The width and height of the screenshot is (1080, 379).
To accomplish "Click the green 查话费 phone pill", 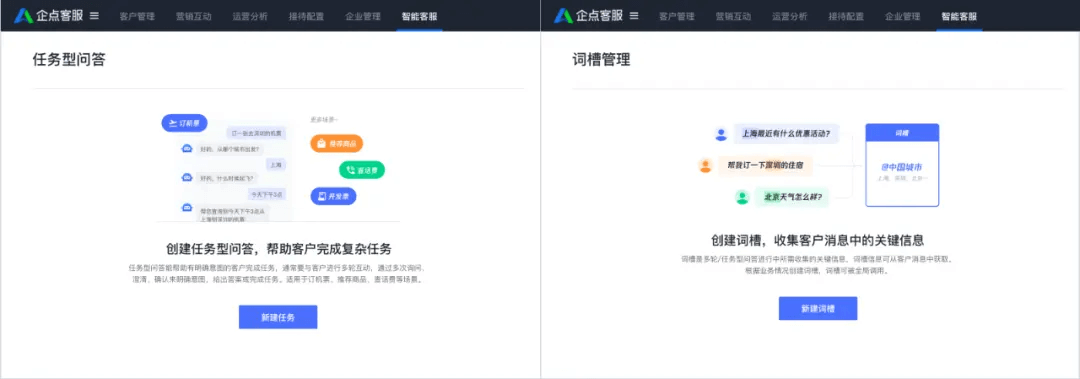I will click(362, 170).
